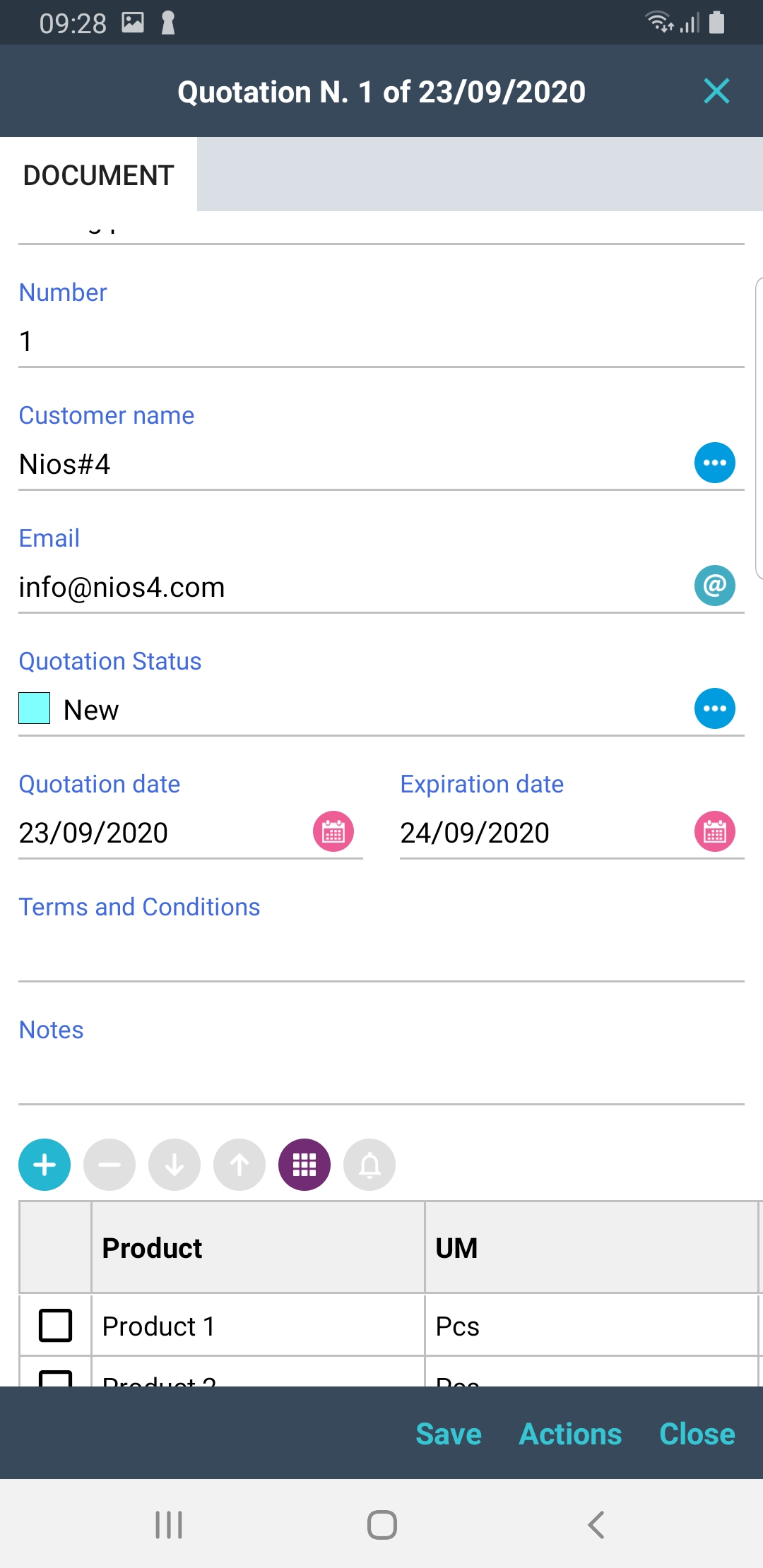
Task: Click the move row down arrow icon
Action: (175, 1165)
